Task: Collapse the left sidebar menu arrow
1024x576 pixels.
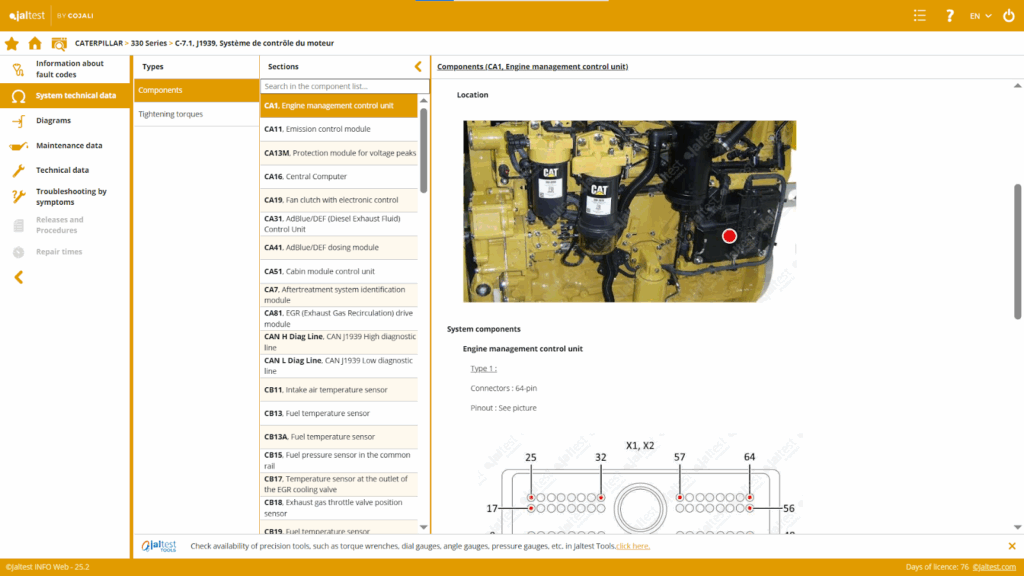Action: coord(18,277)
